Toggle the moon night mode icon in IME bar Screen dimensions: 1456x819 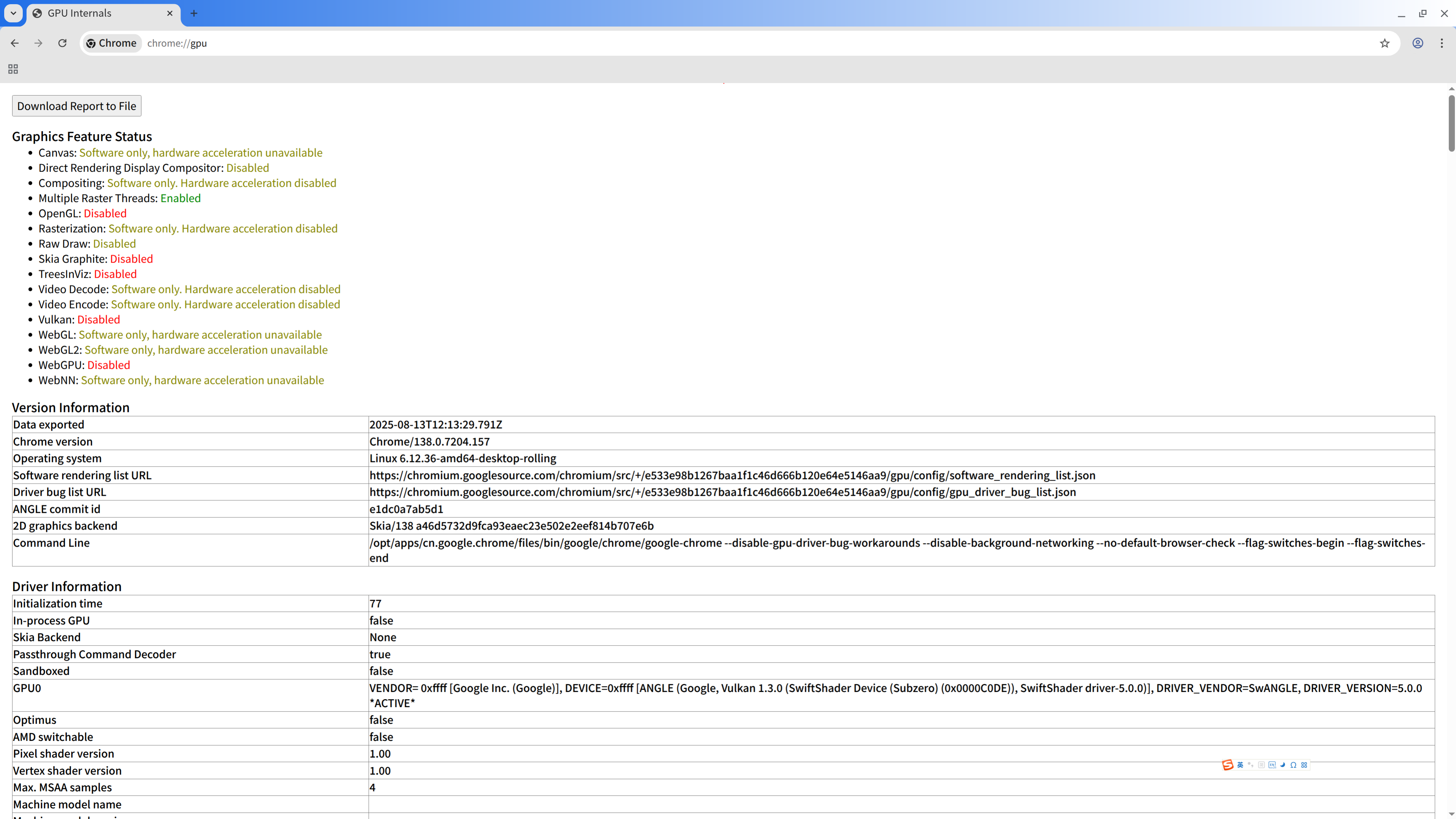pyautogui.click(x=1283, y=765)
